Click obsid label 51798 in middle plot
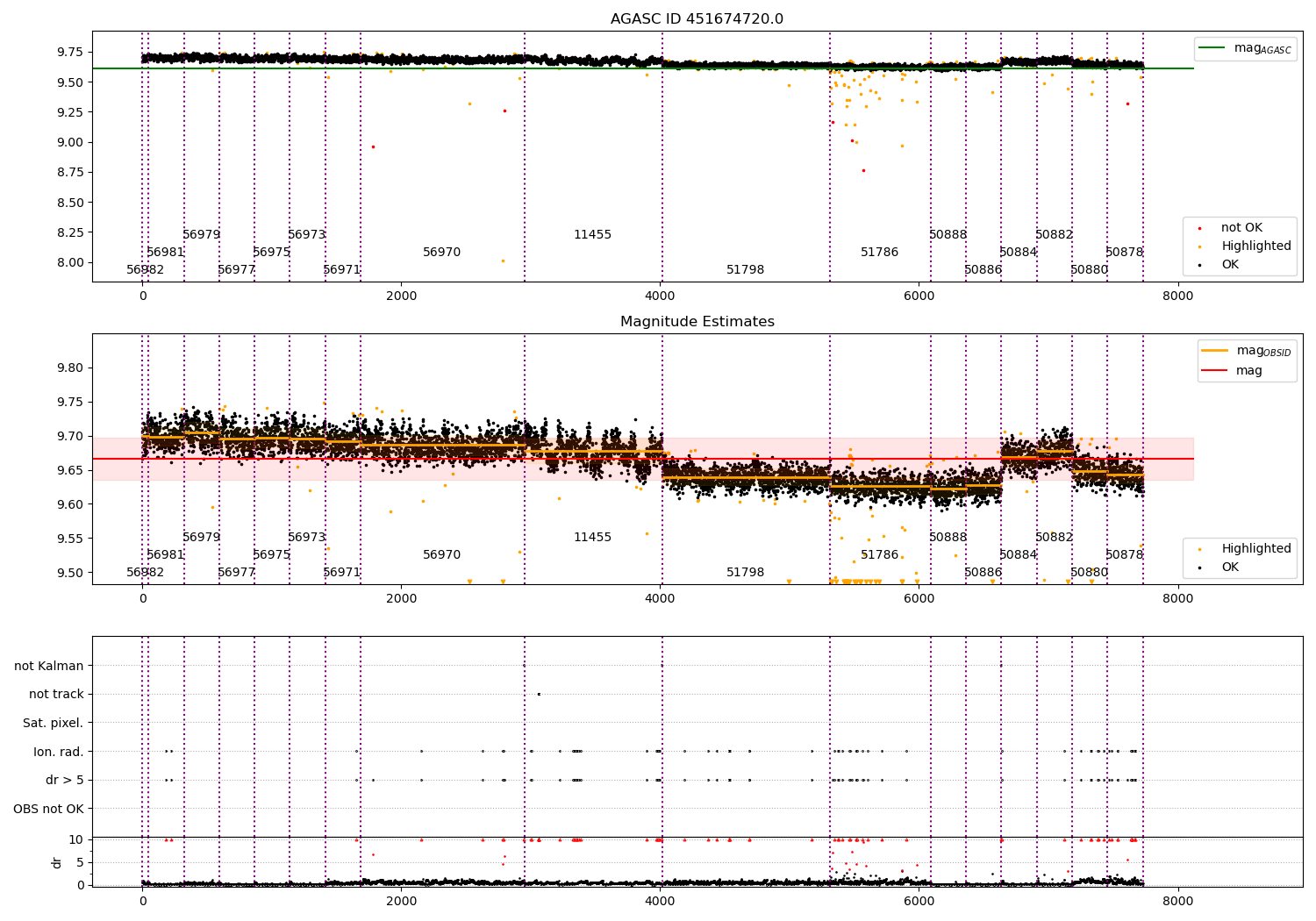The width and height of the screenshot is (1316, 921). pyautogui.click(x=746, y=573)
